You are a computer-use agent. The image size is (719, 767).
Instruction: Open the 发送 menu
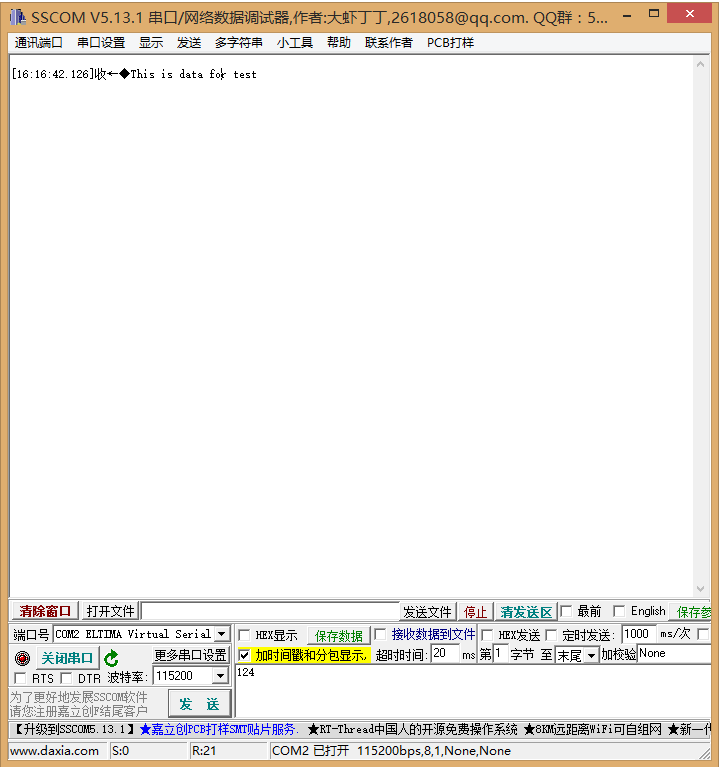[189, 43]
